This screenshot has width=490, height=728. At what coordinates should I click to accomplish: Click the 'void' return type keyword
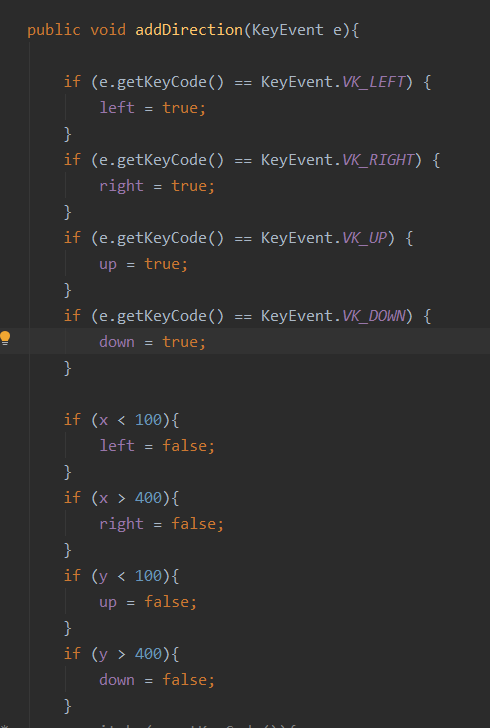click(x=108, y=30)
